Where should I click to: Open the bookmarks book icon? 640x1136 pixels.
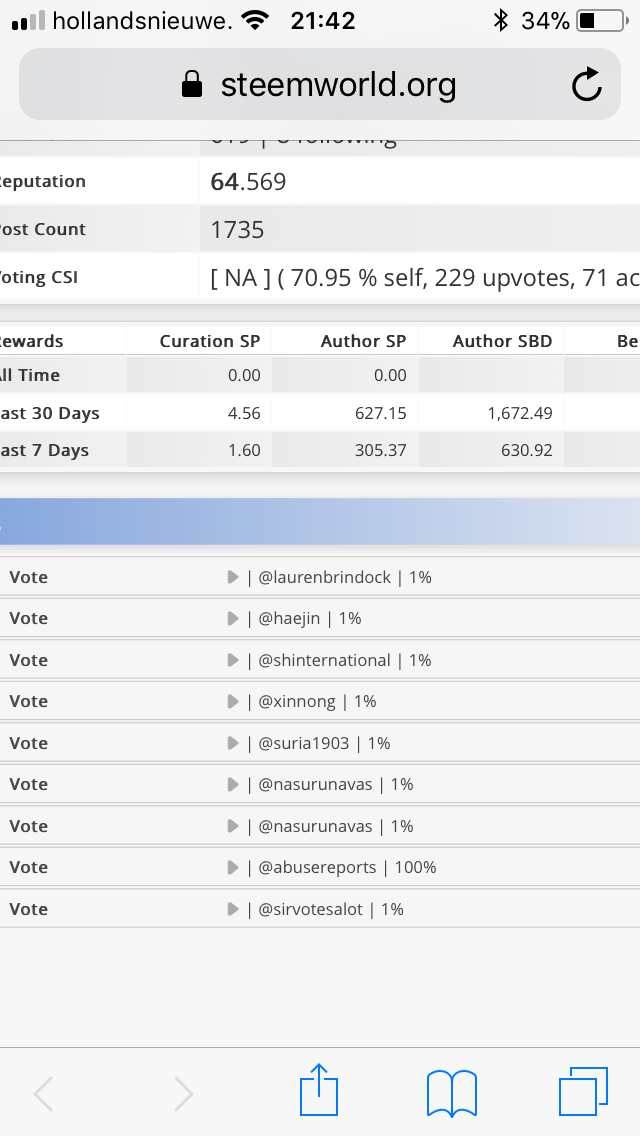coord(452,1093)
